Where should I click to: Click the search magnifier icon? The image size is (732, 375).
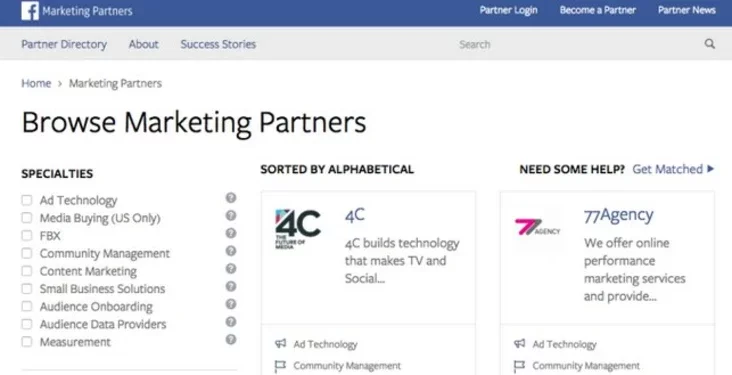(x=710, y=44)
